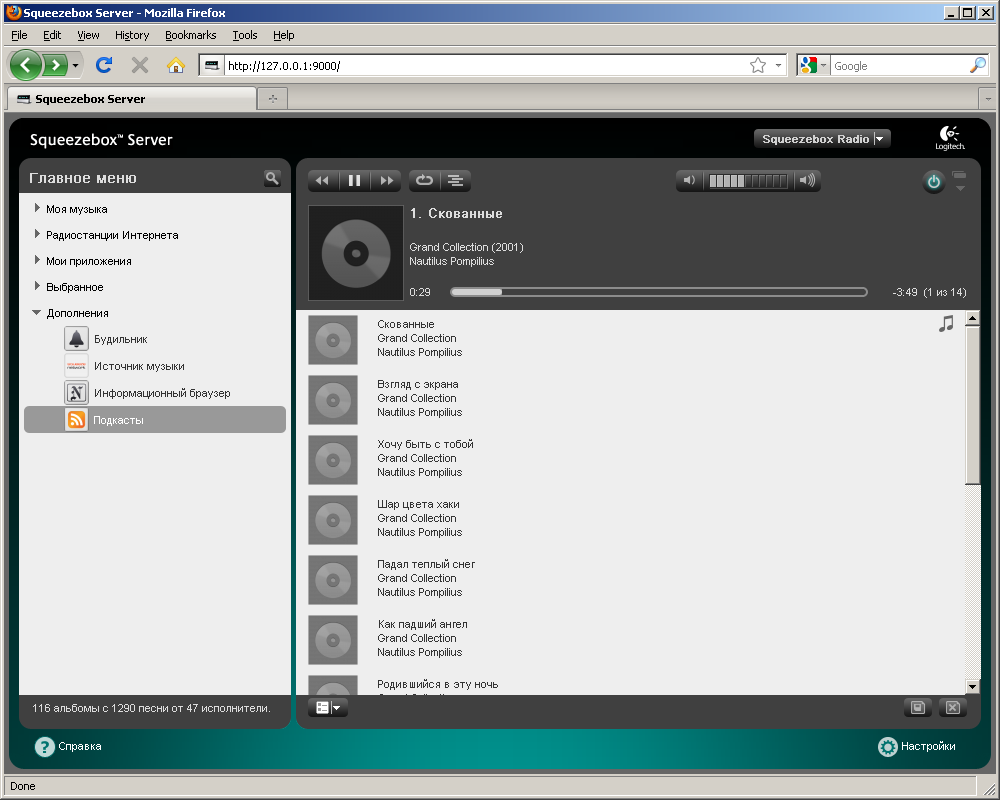The height and width of the screenshot is (800, 1000).
Task: Save the current playlist icon
Action: click(x=918, y=707)
